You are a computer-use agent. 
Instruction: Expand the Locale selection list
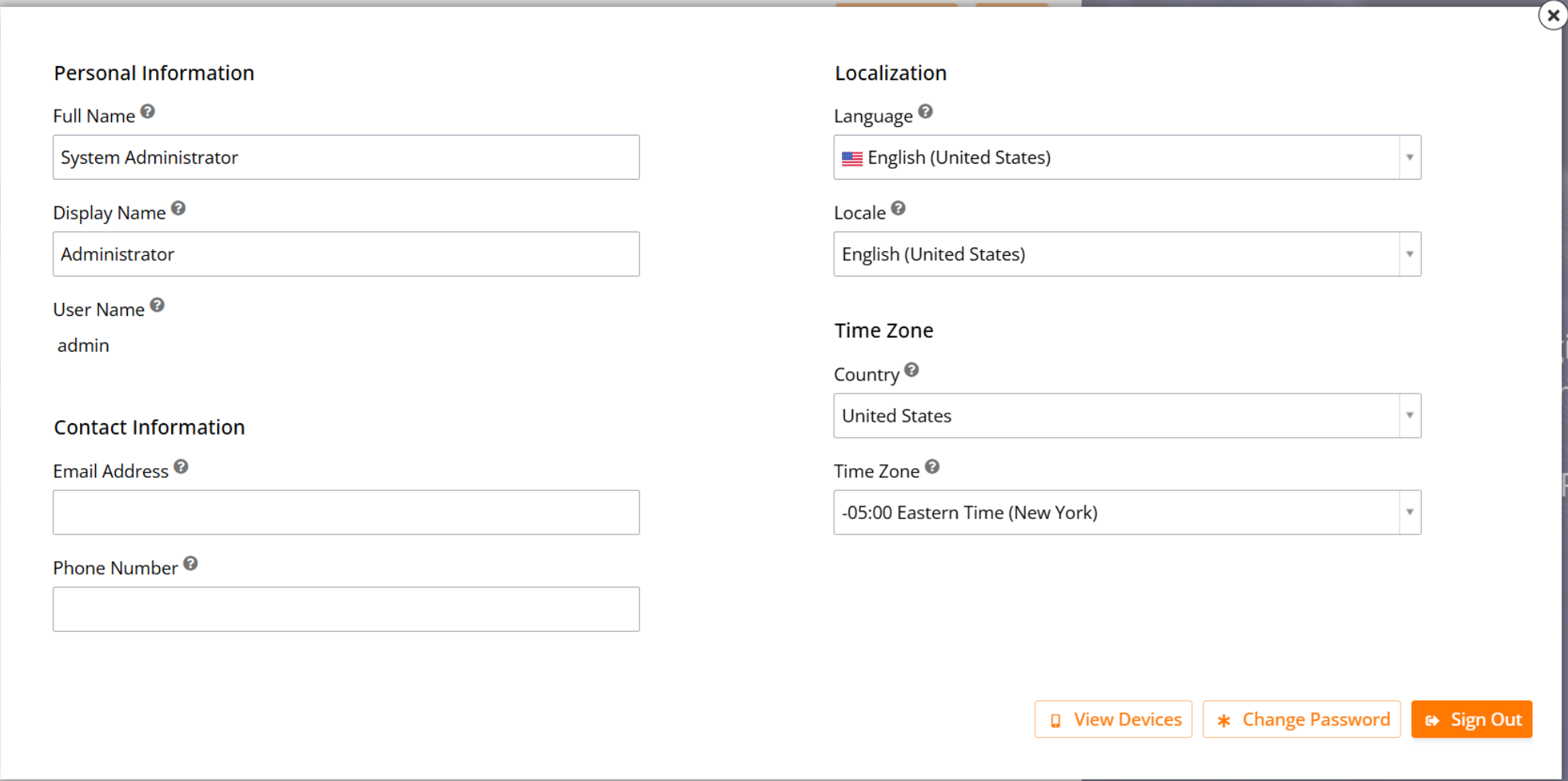point(1409,253)
